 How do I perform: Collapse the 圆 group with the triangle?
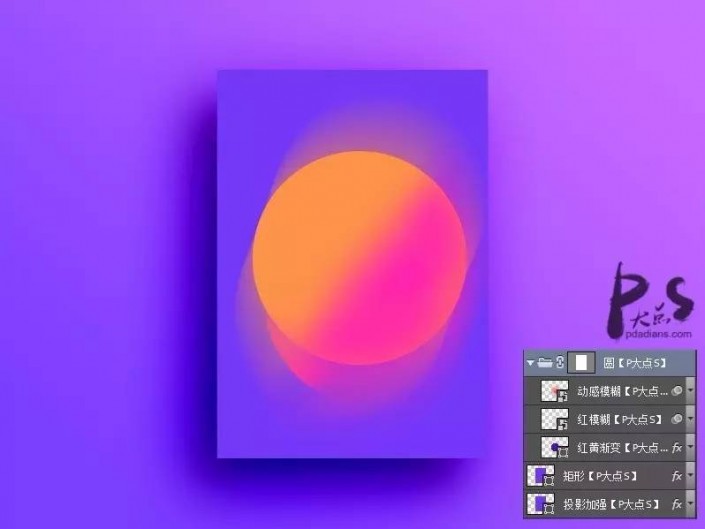[531, 362]
